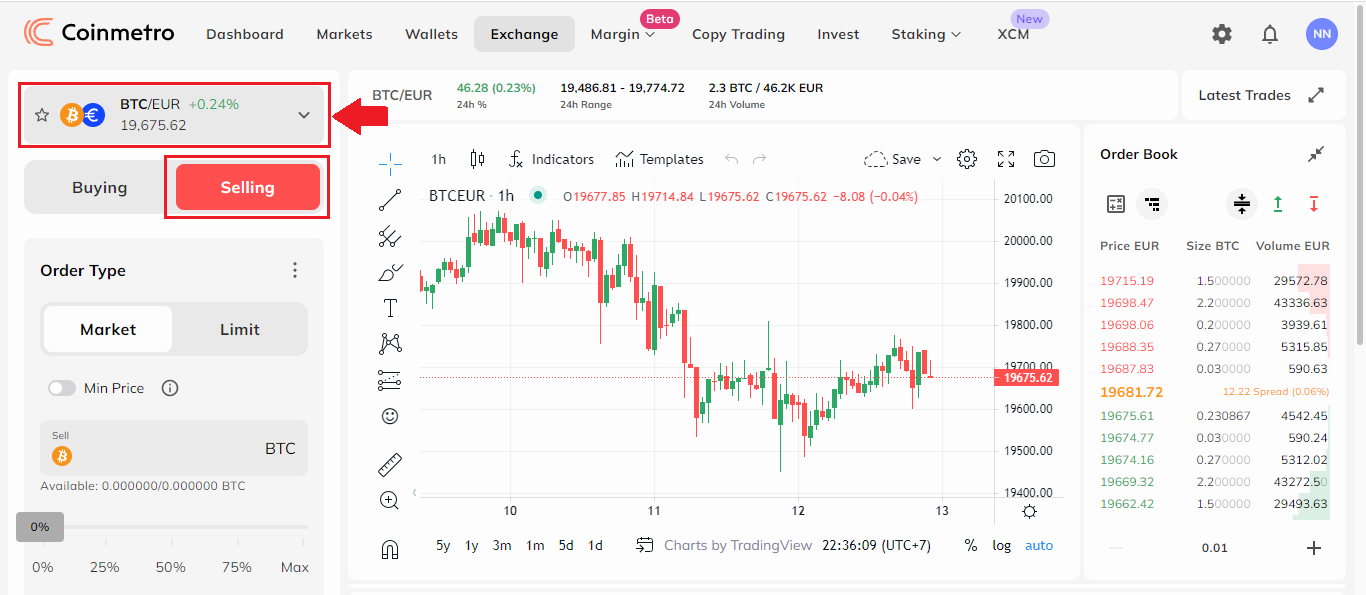This screenshot has height=595, width=1366.
Task: Open the Indicators menu on the chart
Action: (x=551, y=158)
